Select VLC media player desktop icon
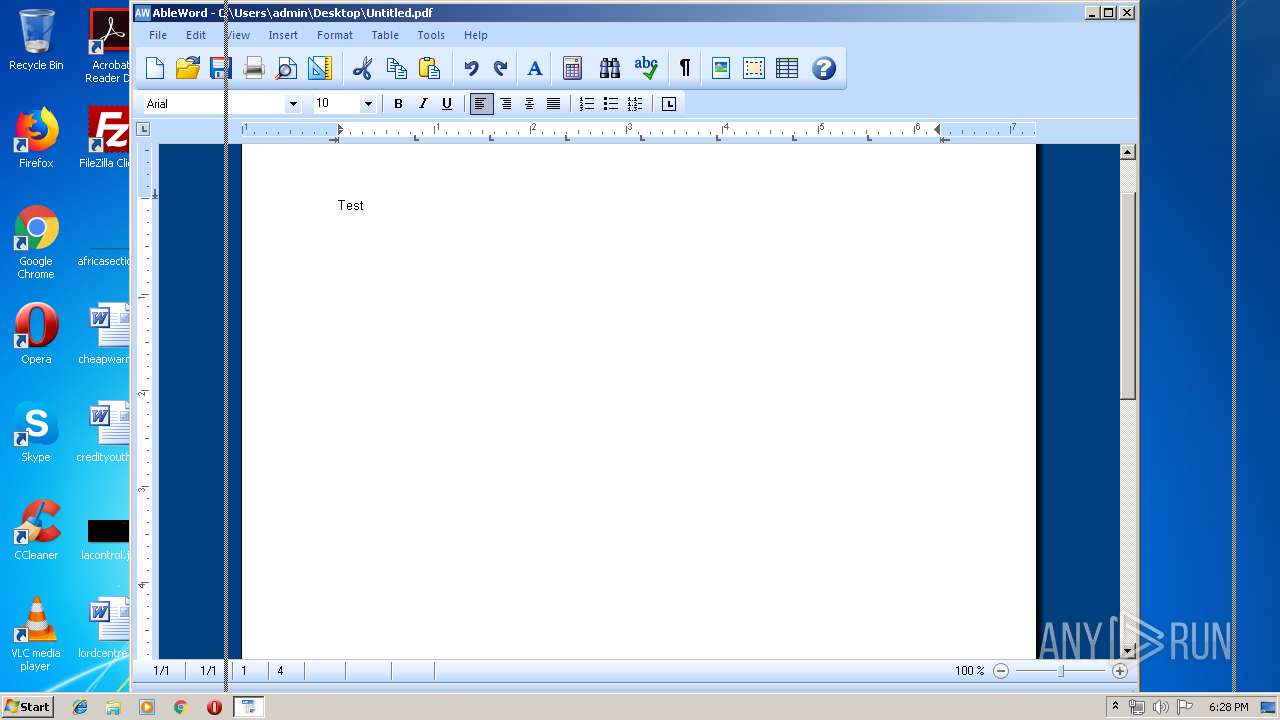Image resolution: width=1280 pixels, height=720 pixels. [36, 634]
